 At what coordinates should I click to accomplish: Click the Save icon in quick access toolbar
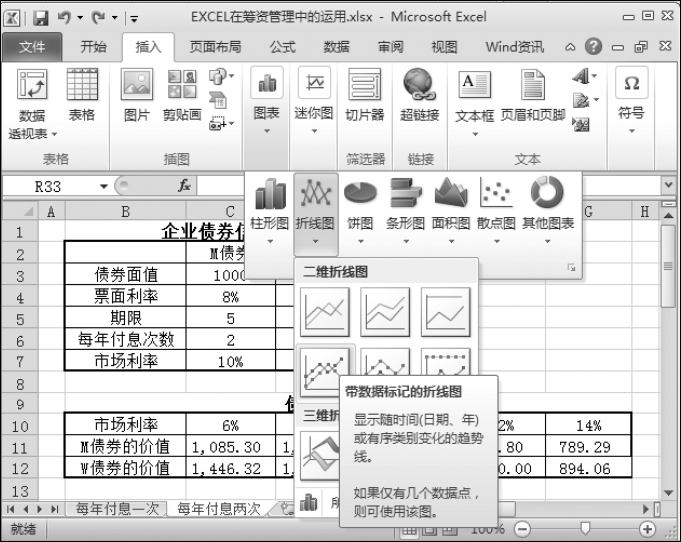[41, 18]
